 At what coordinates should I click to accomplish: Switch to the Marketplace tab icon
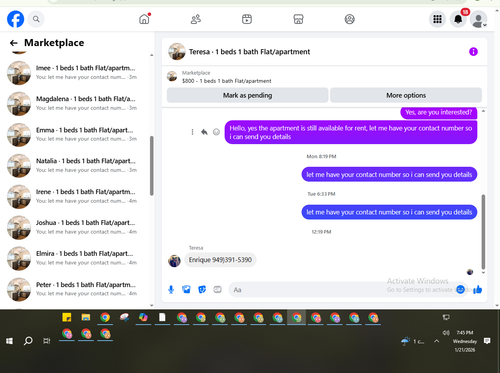pos(298,19)
